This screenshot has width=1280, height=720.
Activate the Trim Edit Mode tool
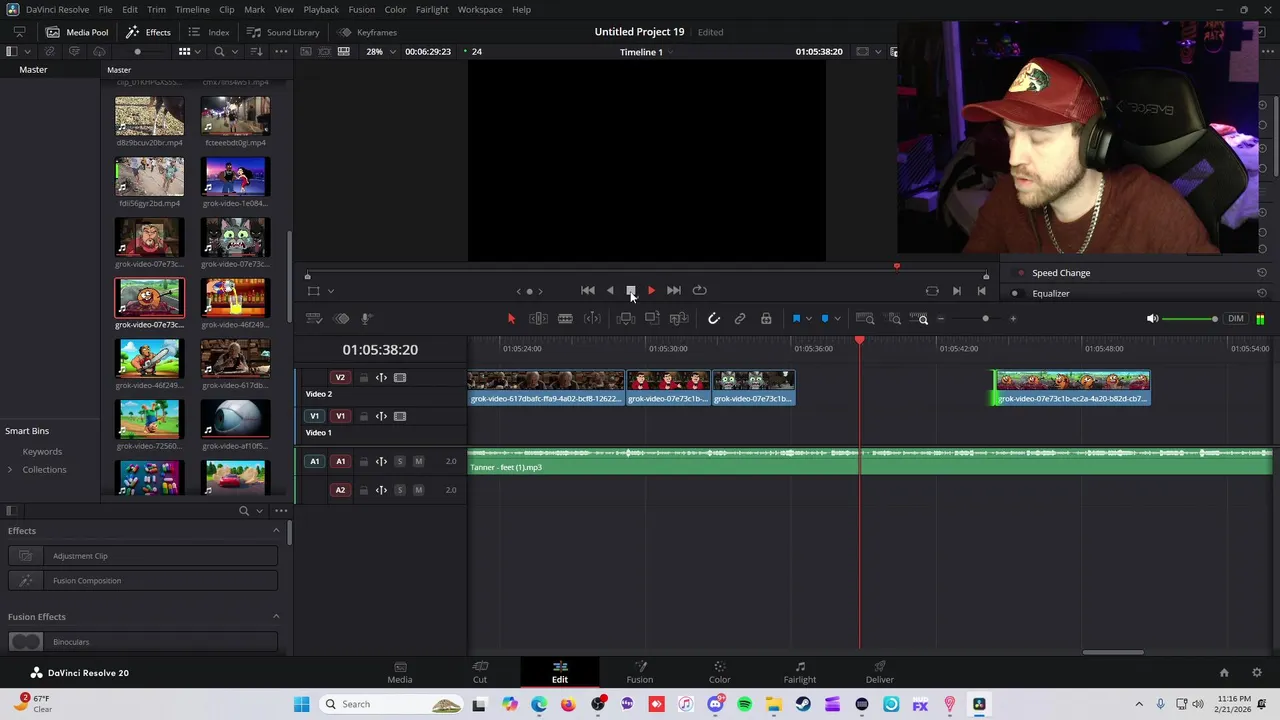[x=538, y=319]
